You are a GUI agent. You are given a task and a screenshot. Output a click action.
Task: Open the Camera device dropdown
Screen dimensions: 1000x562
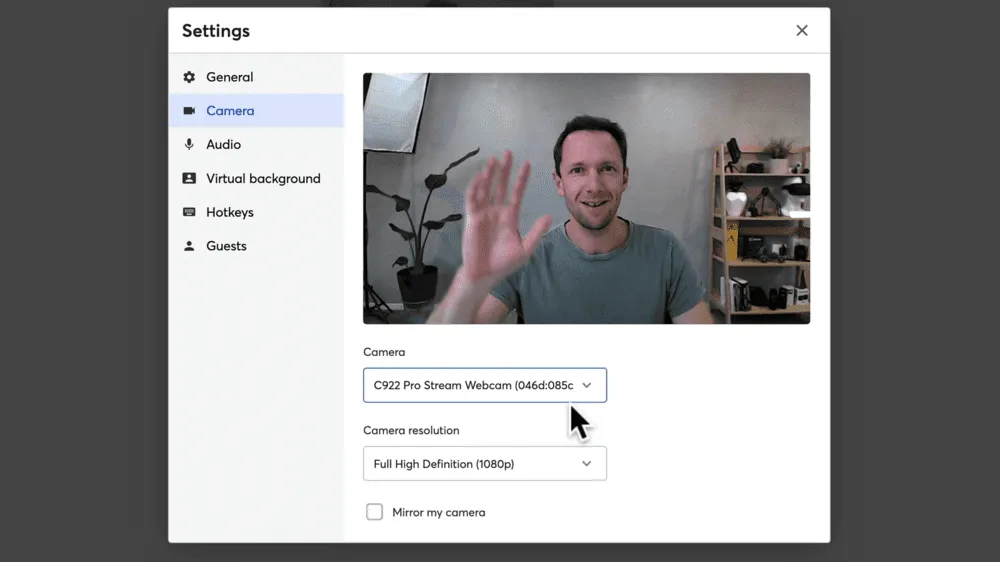point(474,385)
